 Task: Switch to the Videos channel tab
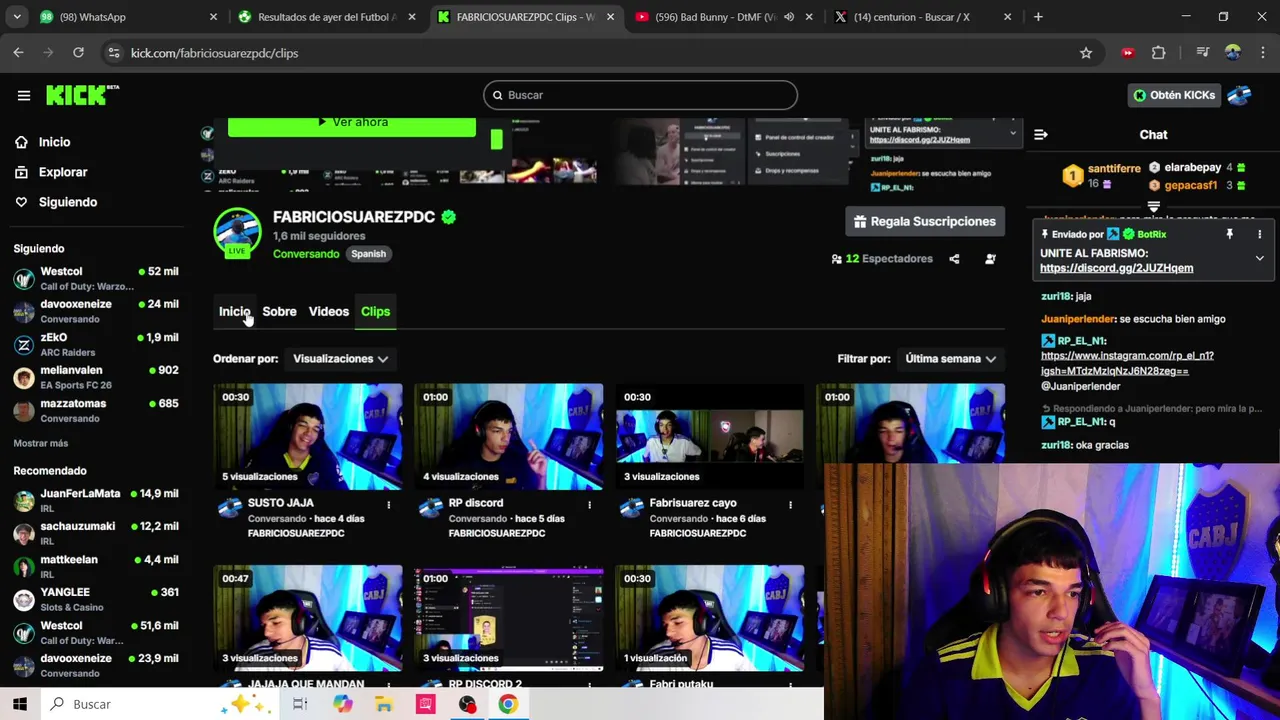click(328, 311)
